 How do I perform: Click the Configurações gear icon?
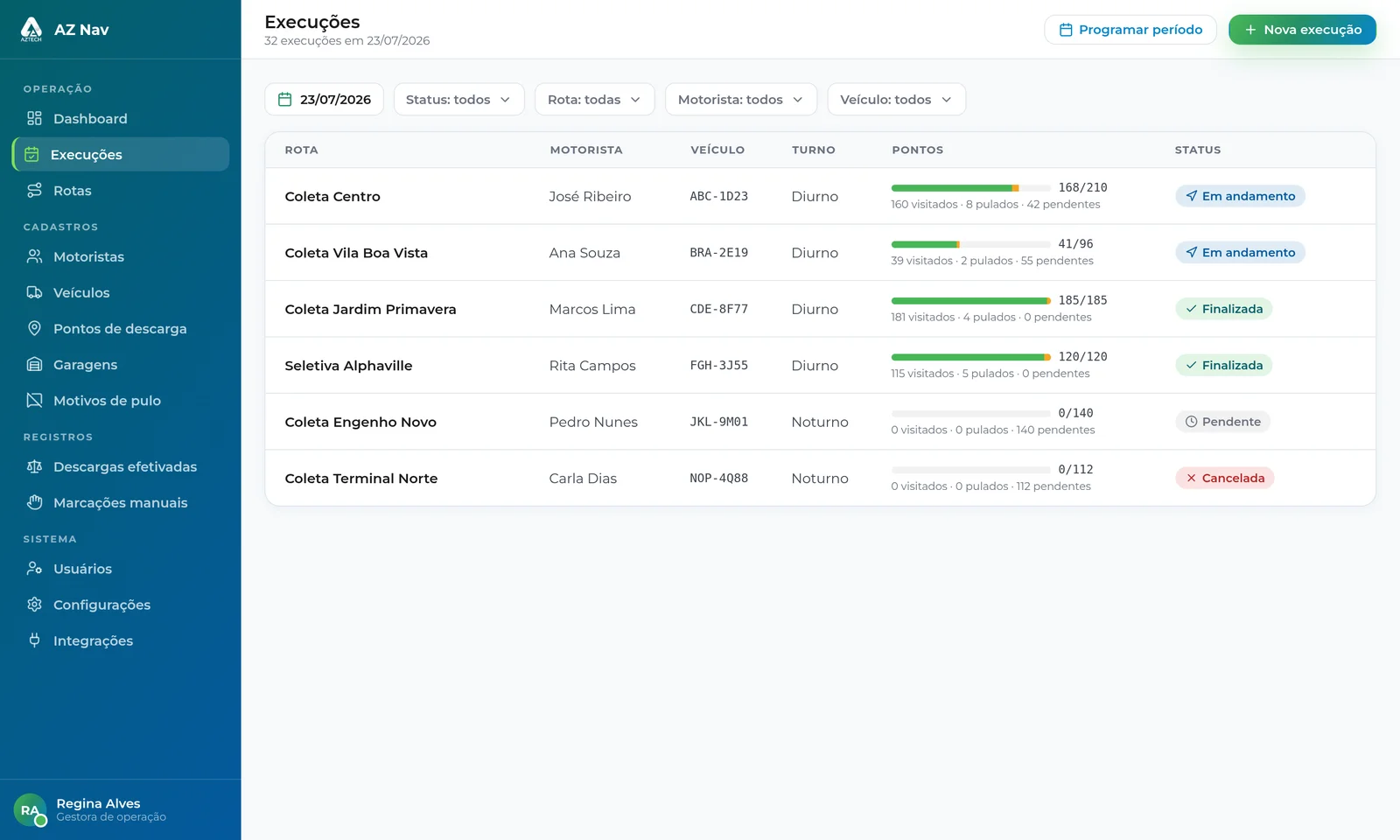(x=34, y=604)
